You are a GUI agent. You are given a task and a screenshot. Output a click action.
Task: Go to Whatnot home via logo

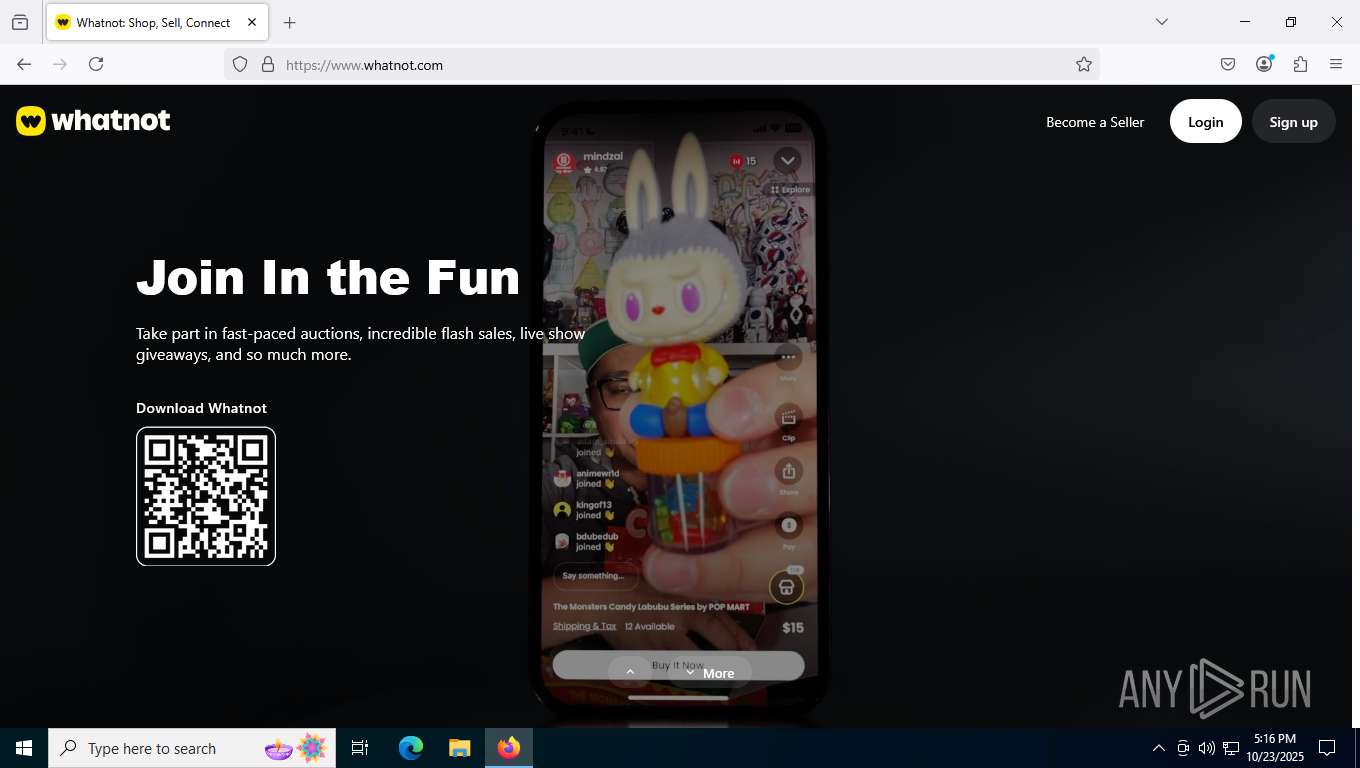(93, 121)
